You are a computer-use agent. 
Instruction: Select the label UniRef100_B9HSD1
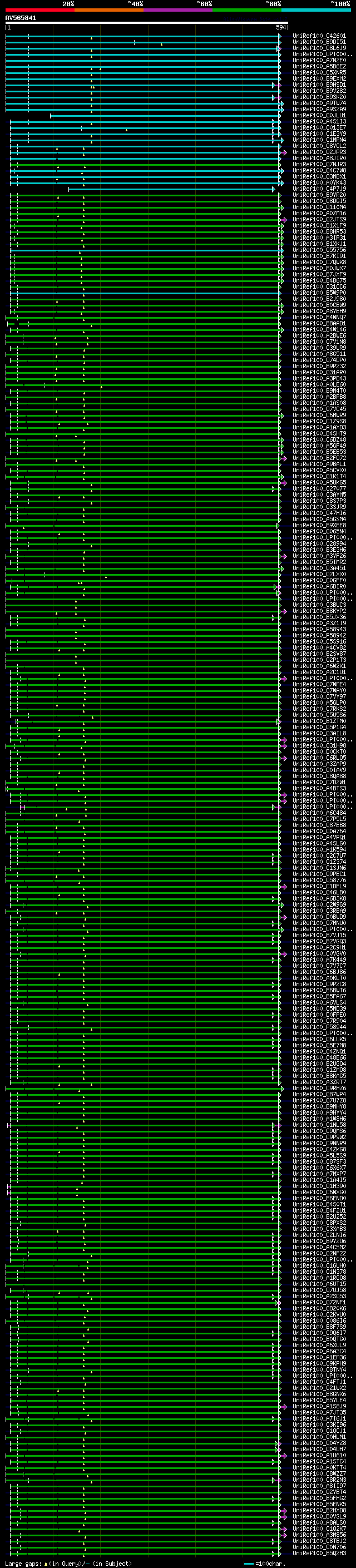coord(319,85)
